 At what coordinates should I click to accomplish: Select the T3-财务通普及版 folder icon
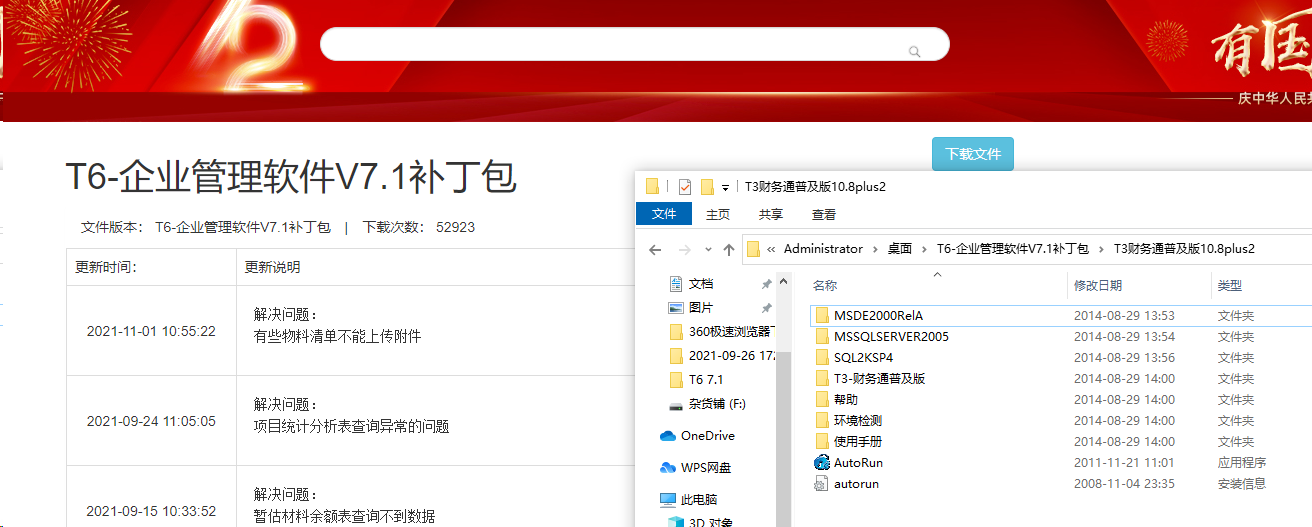click(822, 379)
